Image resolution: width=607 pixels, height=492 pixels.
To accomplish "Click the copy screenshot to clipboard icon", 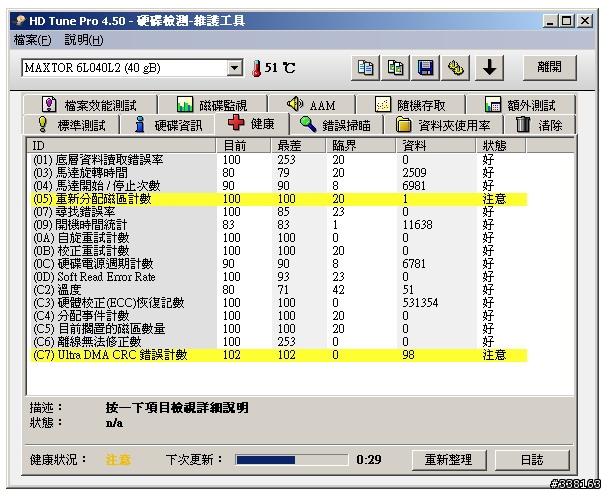I will [395, 68].
